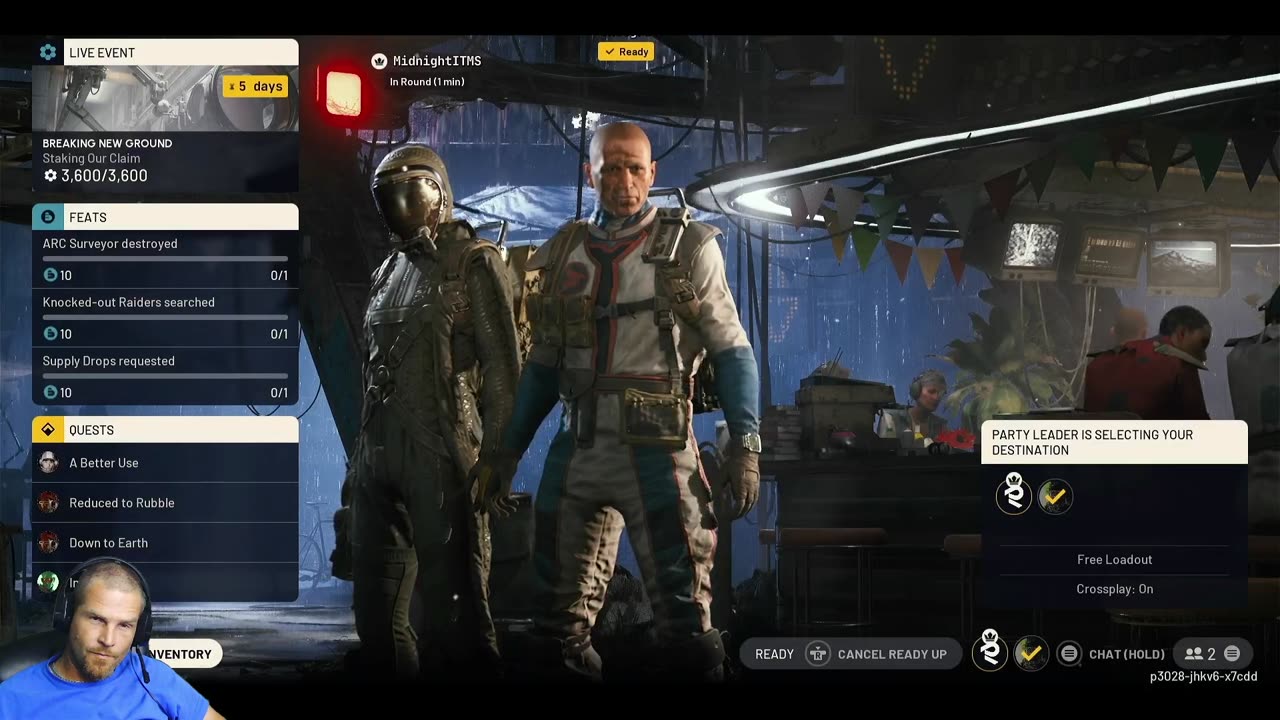Click the 5 days timer badge
This screenshot has height=720, width=1280.
256,87
